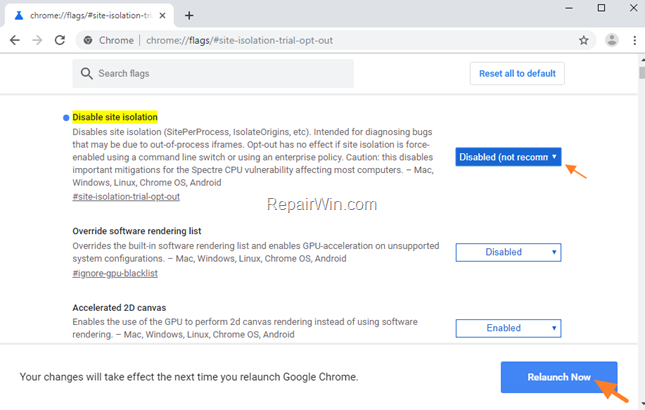Close the chrome://flags tab

(162, 16)
